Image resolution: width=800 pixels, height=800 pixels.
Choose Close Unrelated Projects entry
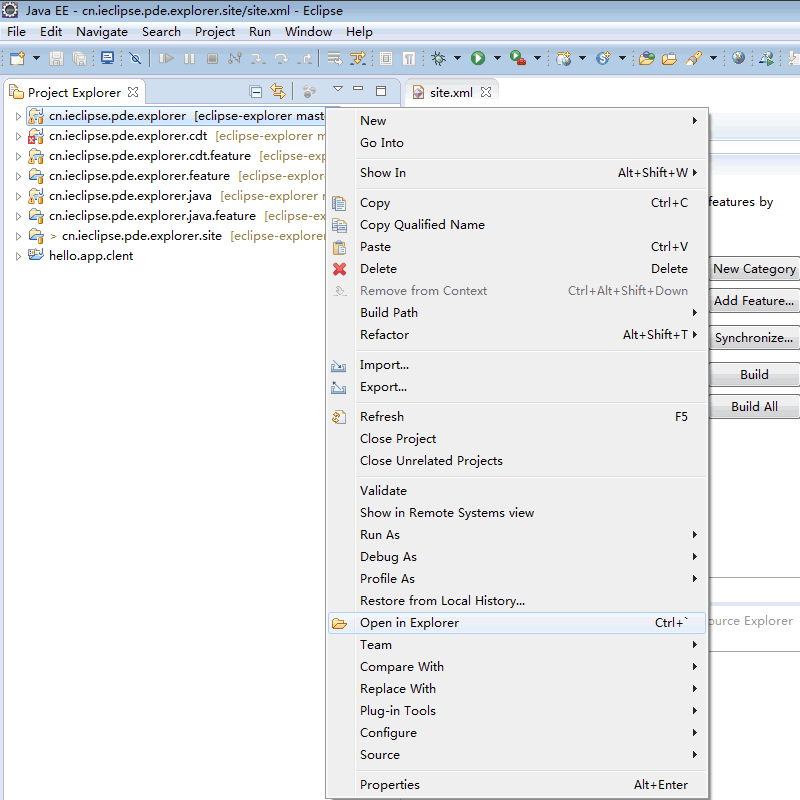(x=517, y=461)
